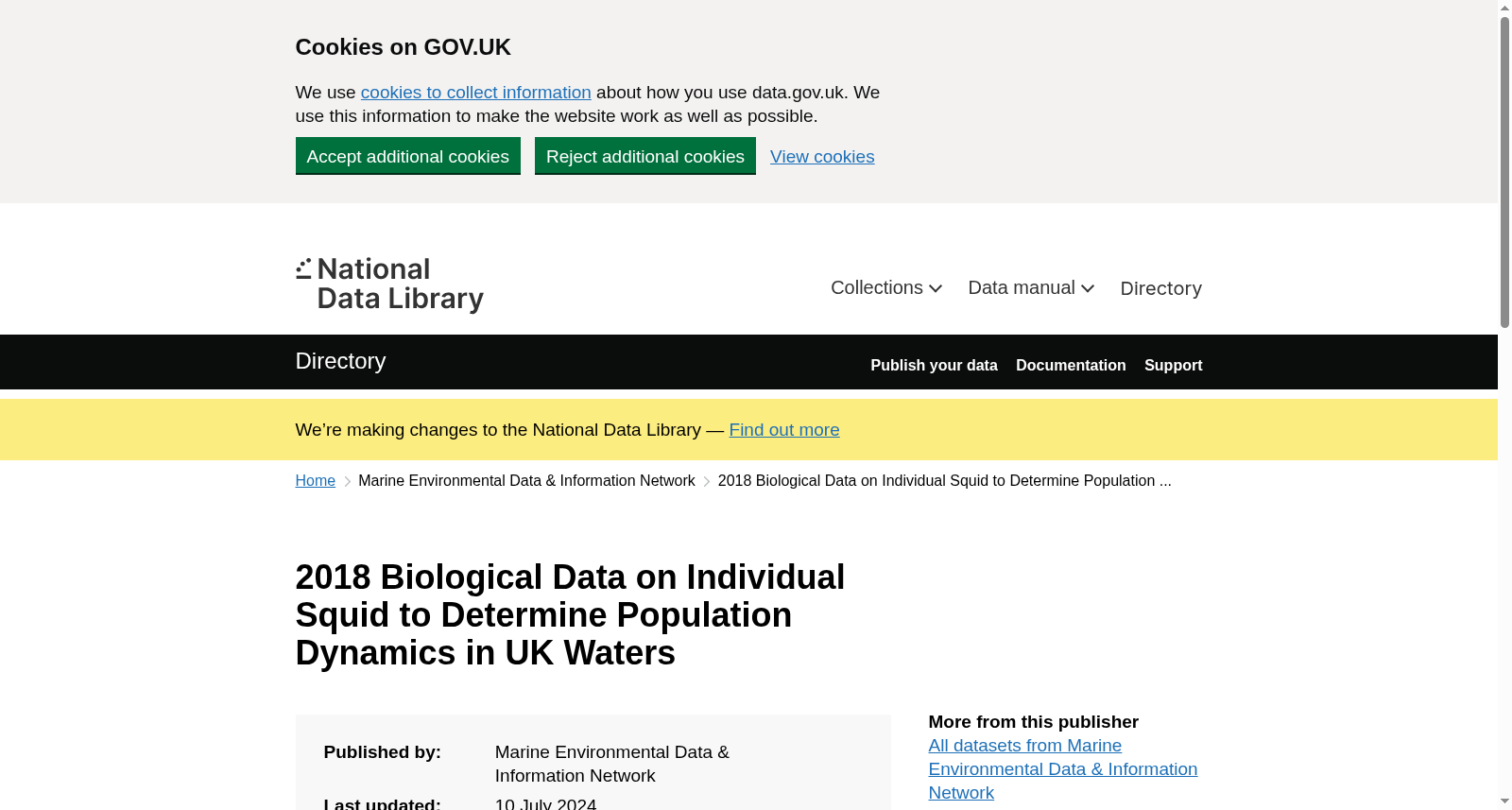Image resolution: width=1512 pixels, height=810 pixels.
Task: Click the 'Cookies on GOV.UK' heading
Action: tap(404, 47)
